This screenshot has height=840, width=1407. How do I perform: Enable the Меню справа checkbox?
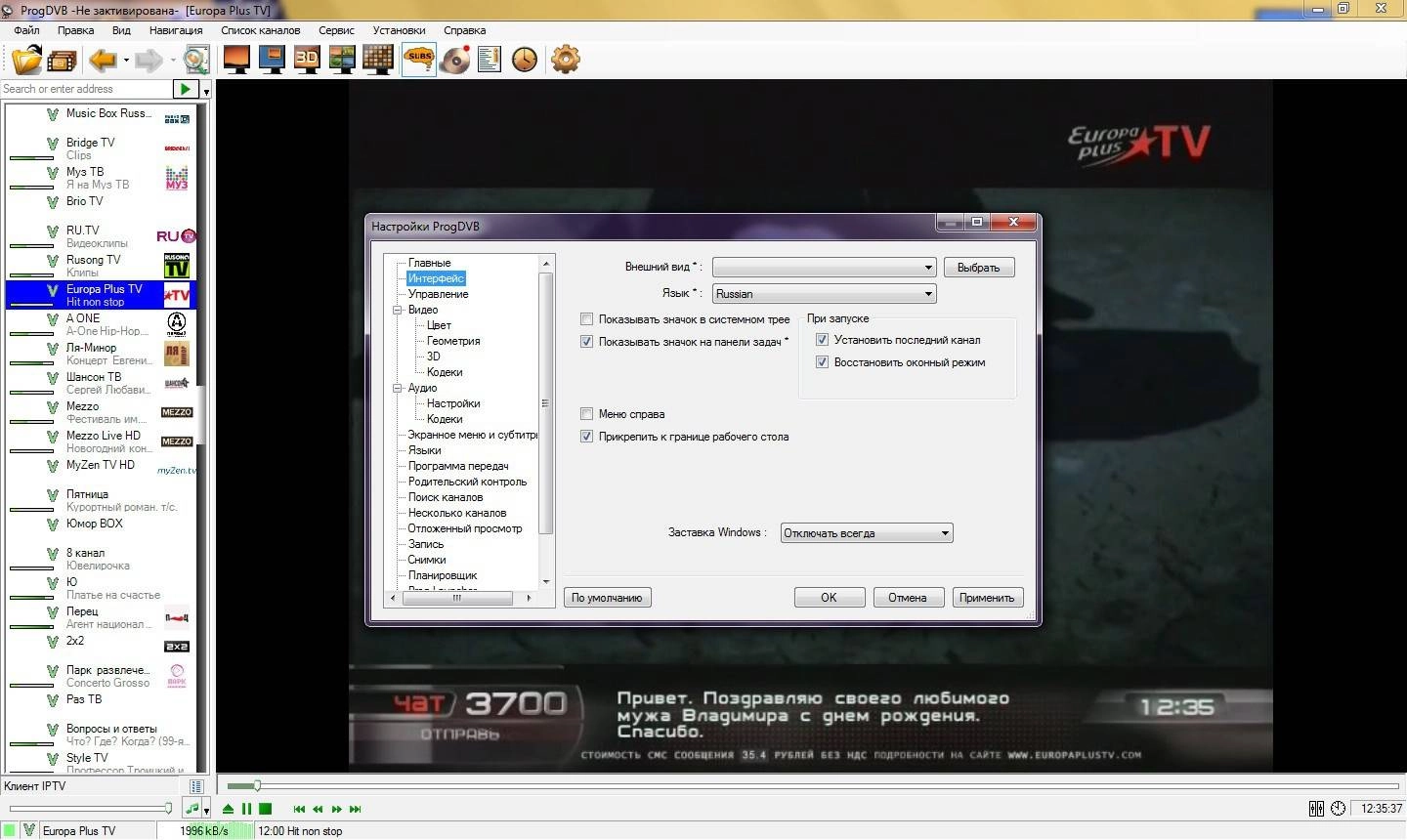pyautogui.click(x=587, y=414)
